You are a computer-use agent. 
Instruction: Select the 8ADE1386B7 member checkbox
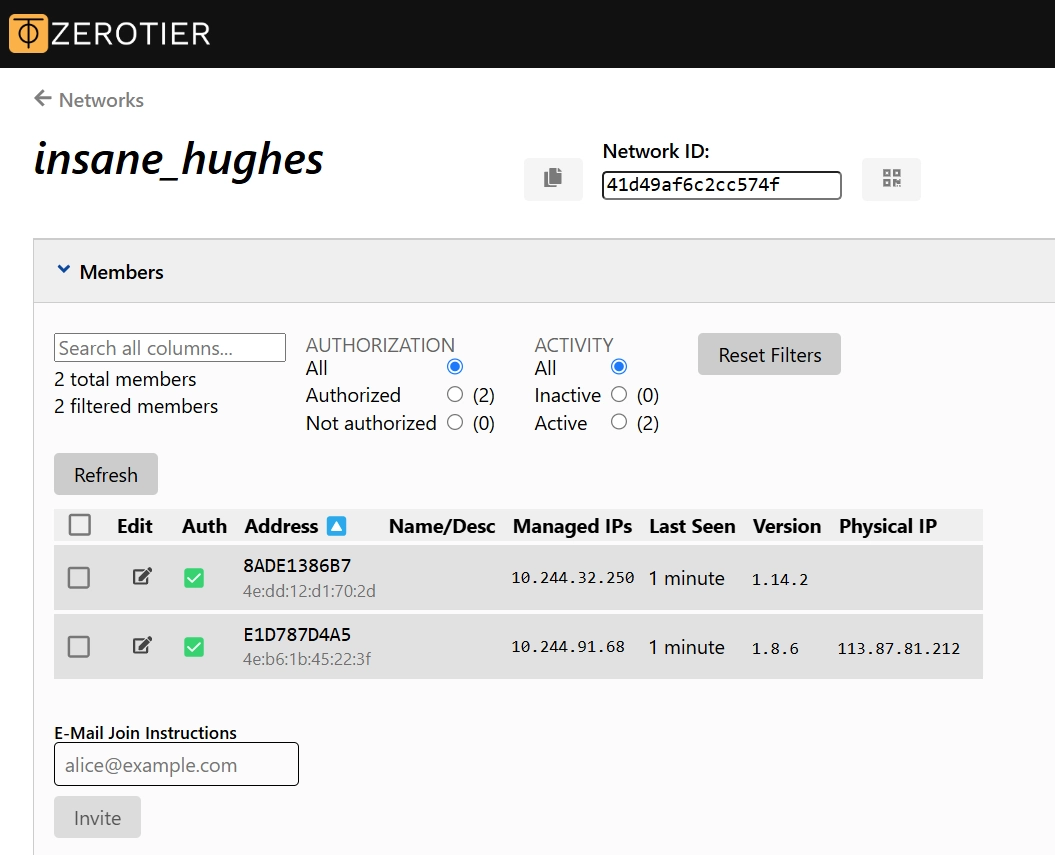click(x=79, y=578)
